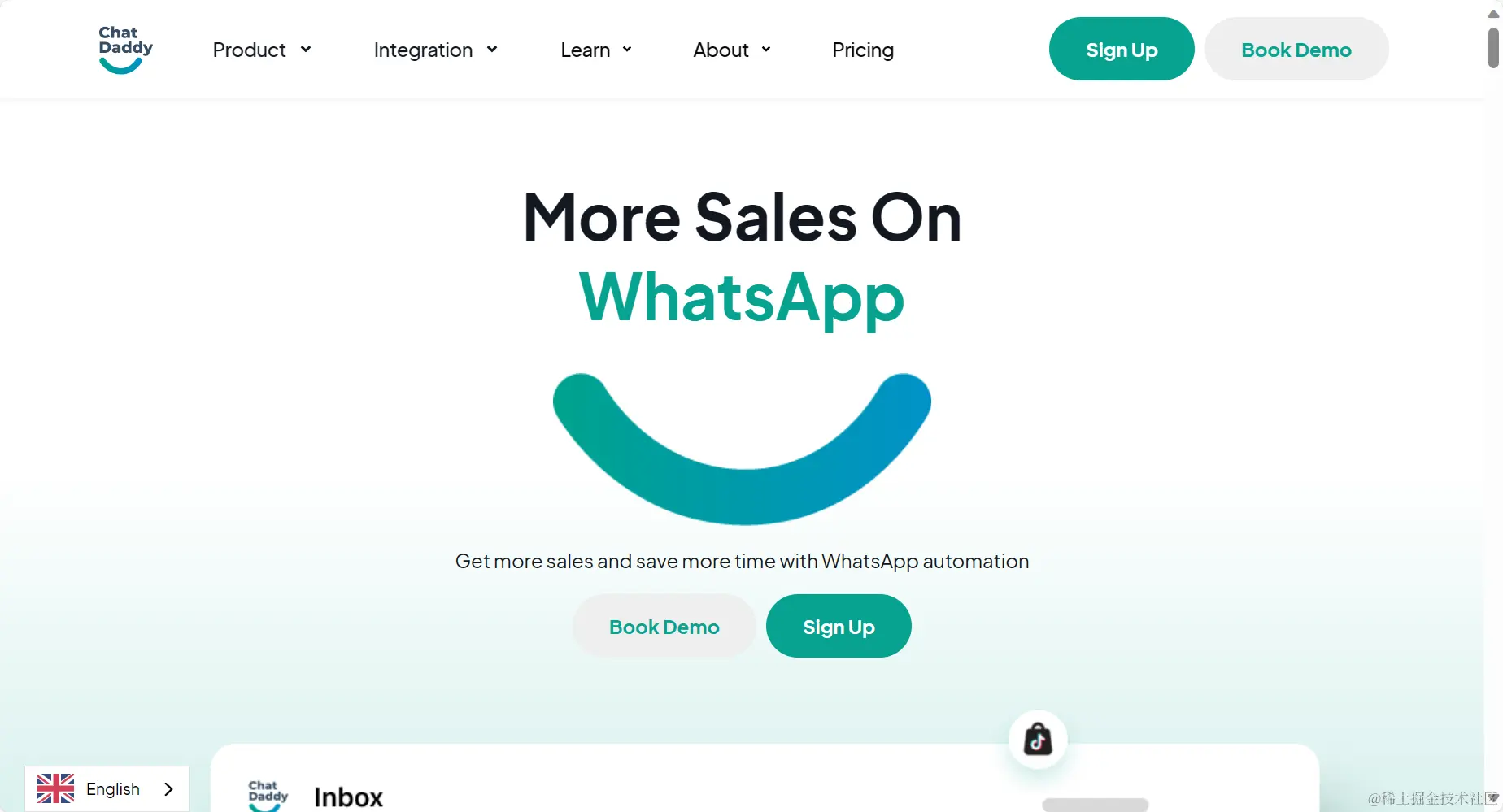This screenshot has height=812, width=1503.
Task: Click the ChatDaddy logo in the header
Action: point(125,50)
